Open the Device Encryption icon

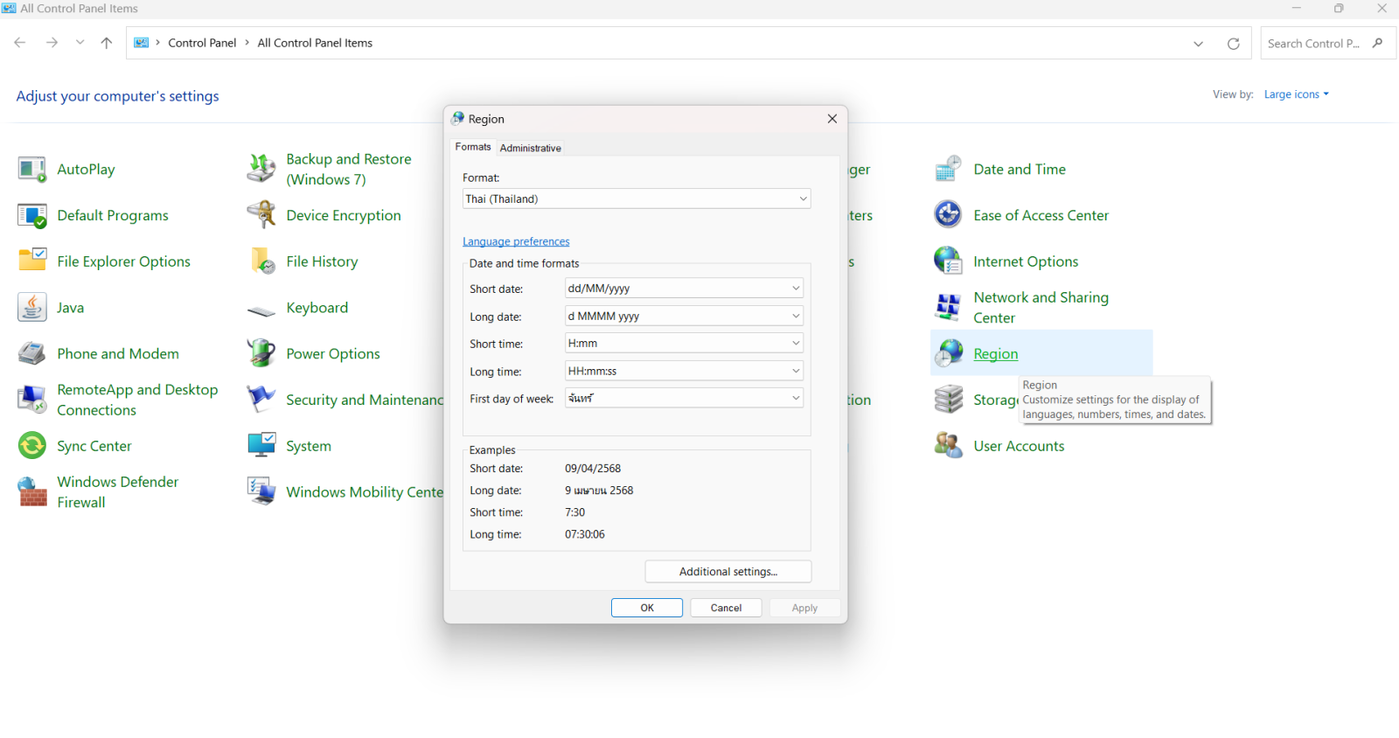click(261, 215)
